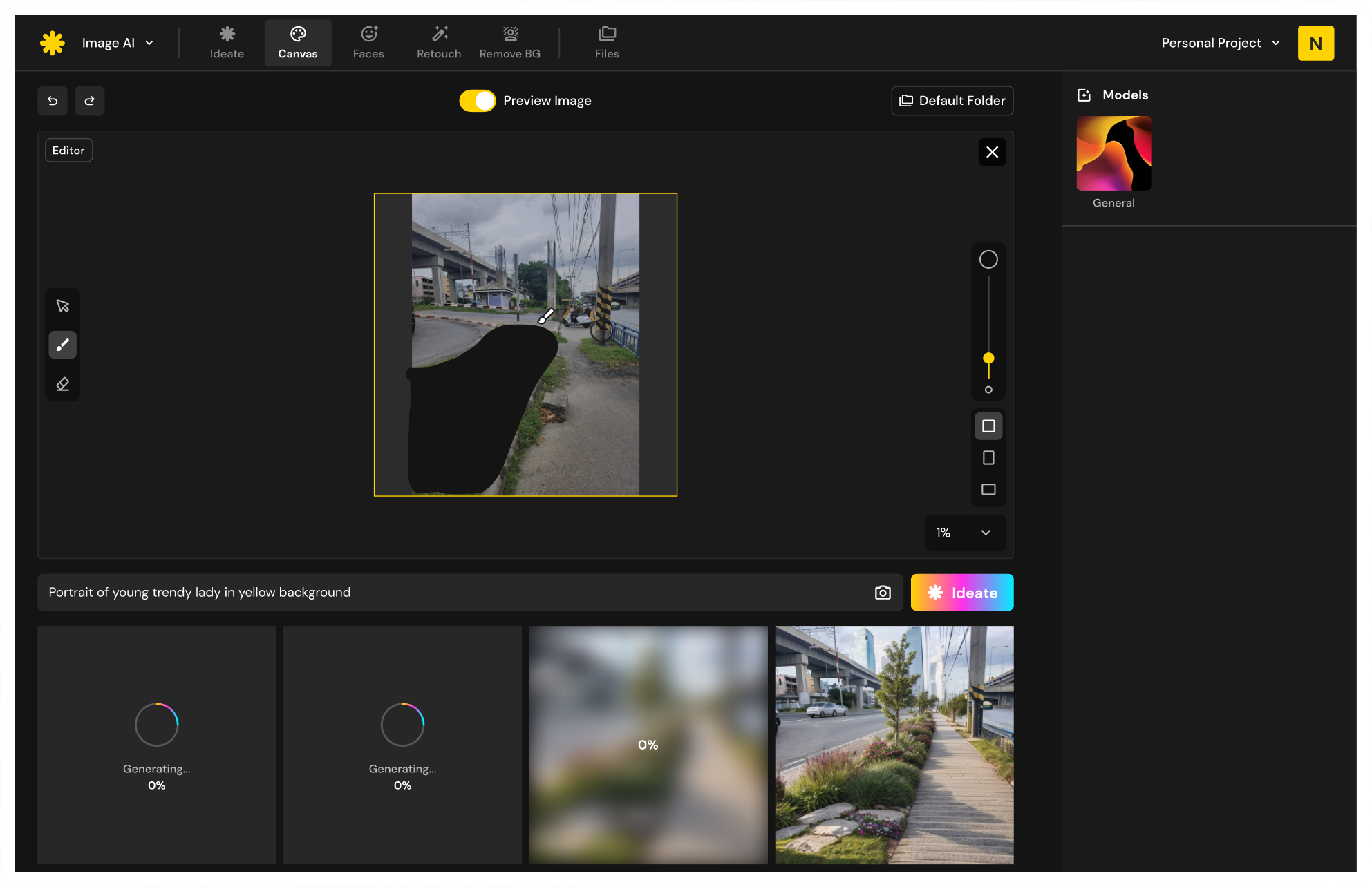Switch to the Ideate tab
The image size is (1372, 887).
pos(227,43)
